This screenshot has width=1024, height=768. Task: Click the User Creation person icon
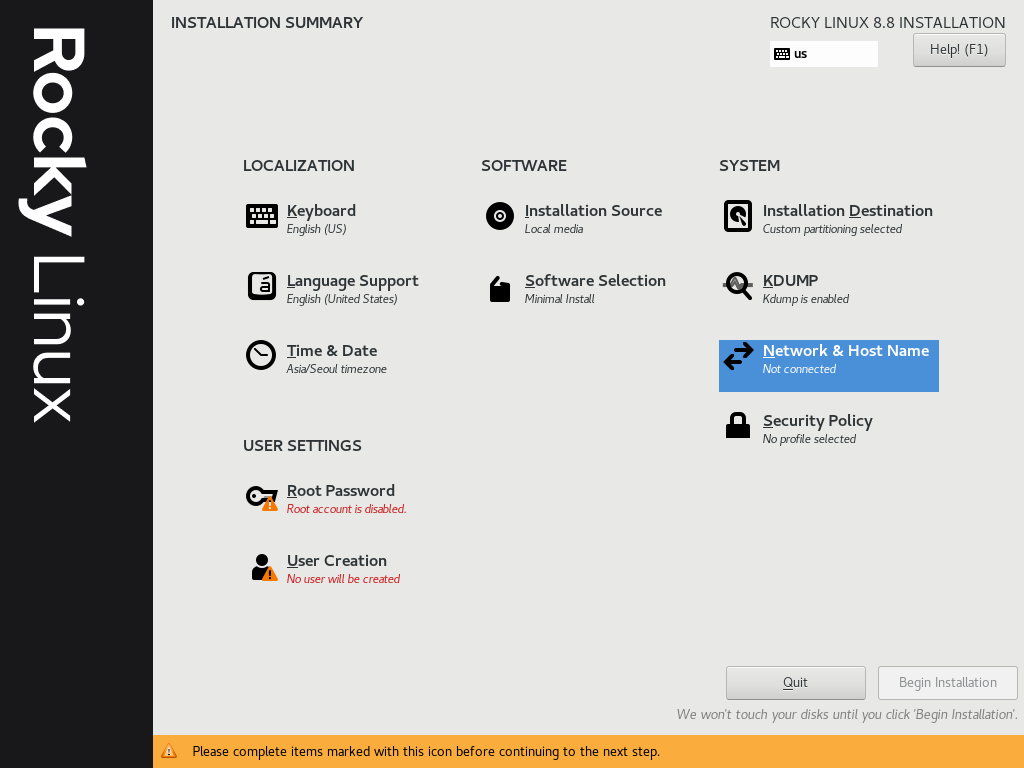pos(264,567)
